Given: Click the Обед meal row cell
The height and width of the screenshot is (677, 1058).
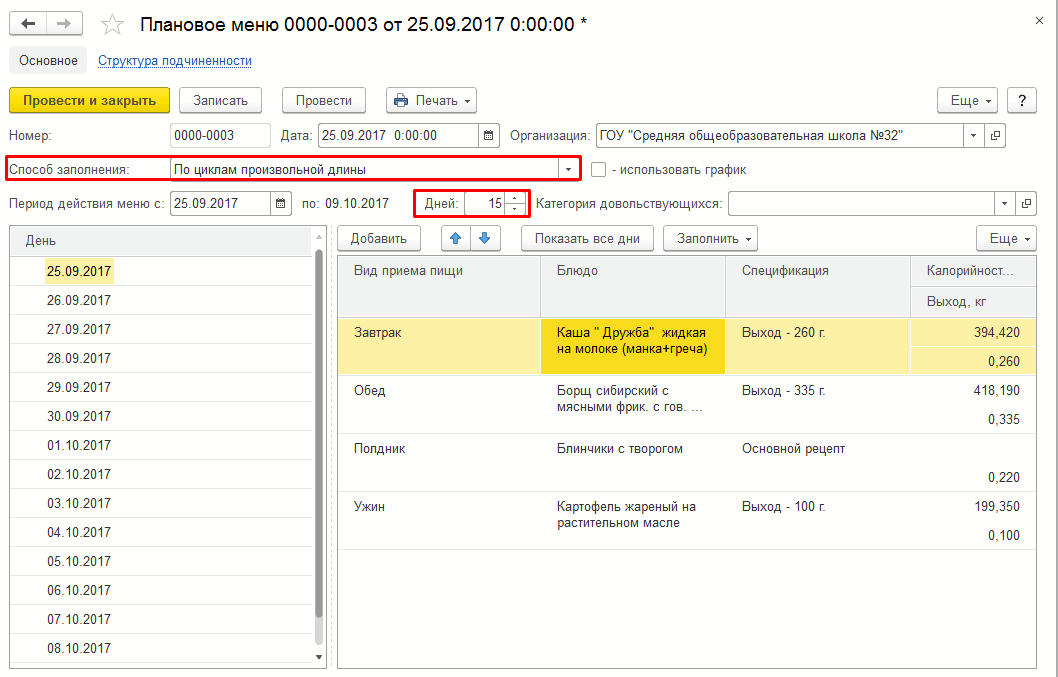Looking at the screenshot, I should click(x=439, y=404).
